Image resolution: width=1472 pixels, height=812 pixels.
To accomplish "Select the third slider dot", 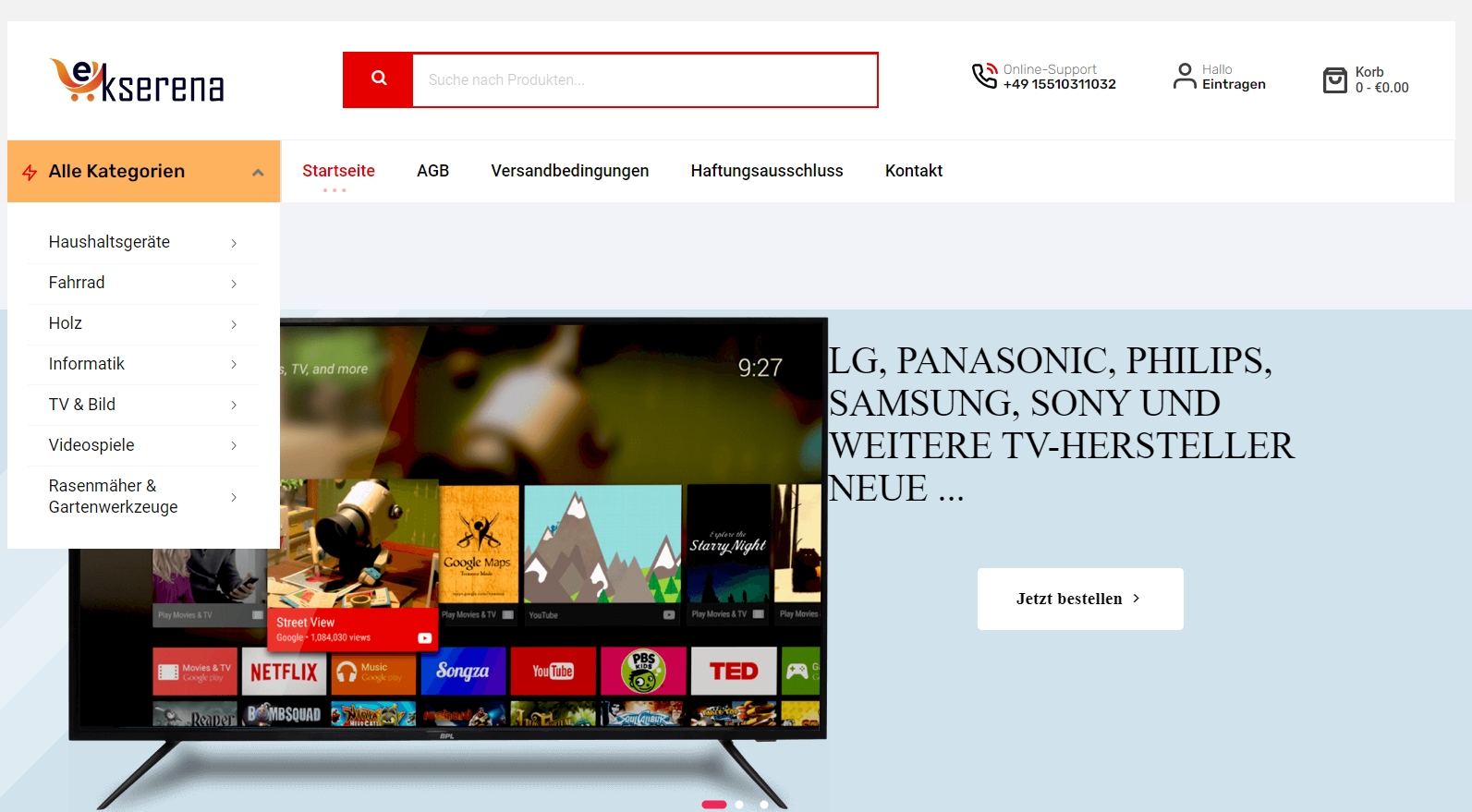I will pos(764,805).
